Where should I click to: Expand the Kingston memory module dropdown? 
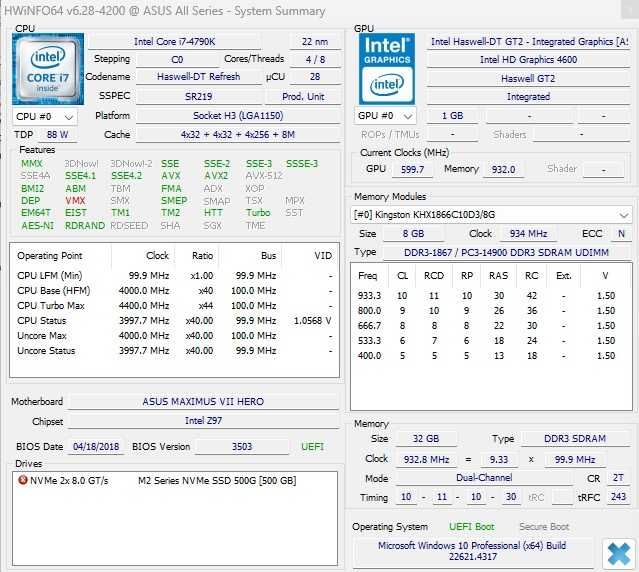click(x=491, y=215)
